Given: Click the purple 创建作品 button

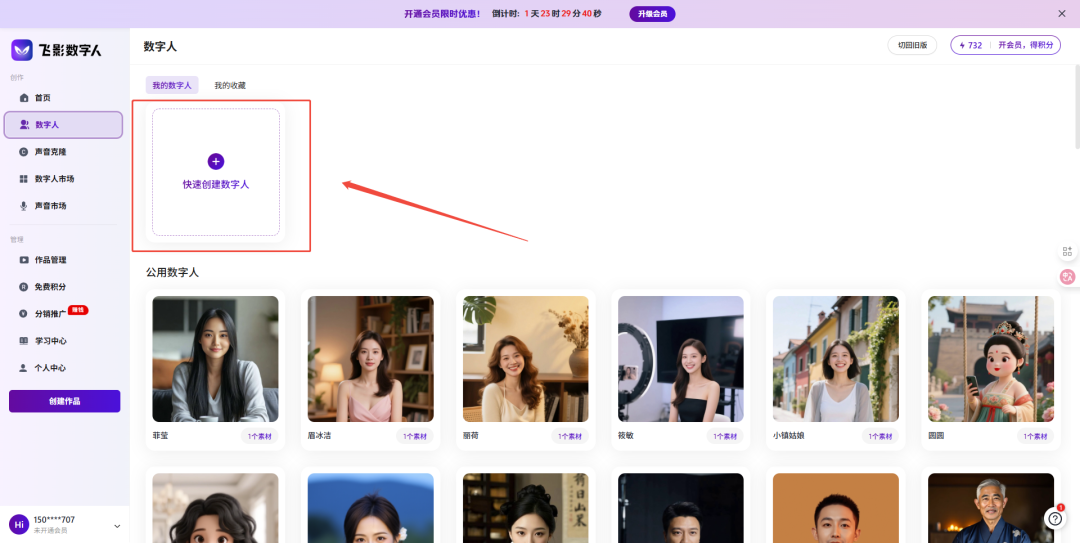Looking at the screenshot, I should [x=65, y=401].
